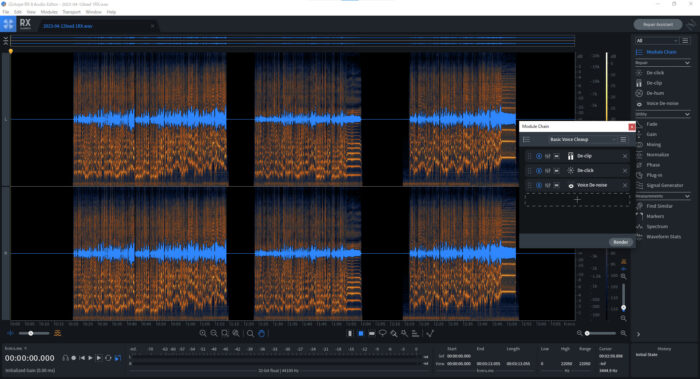Open the Plug-in module

click(654, 175)
